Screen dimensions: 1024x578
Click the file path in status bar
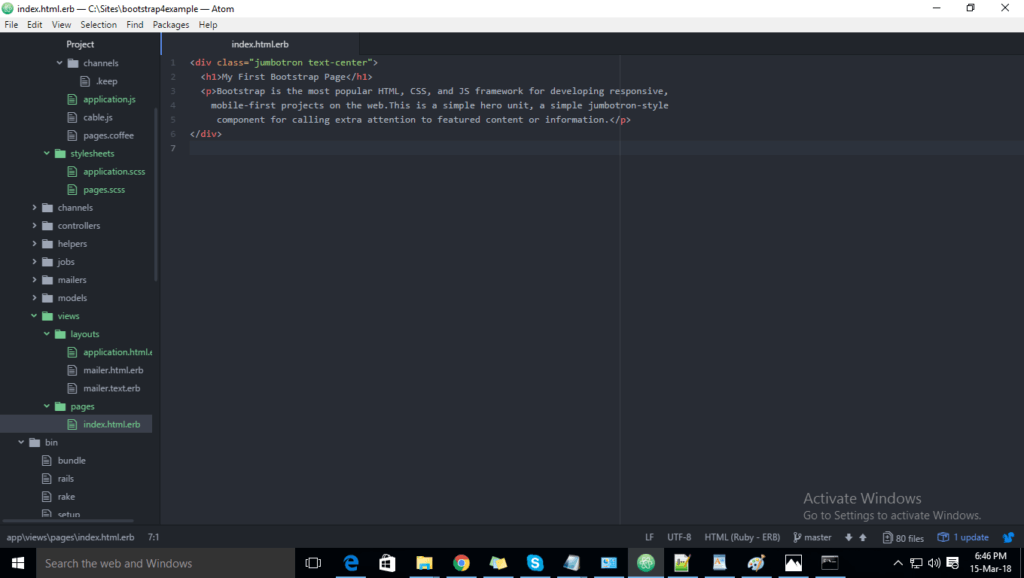click(71, 538)
